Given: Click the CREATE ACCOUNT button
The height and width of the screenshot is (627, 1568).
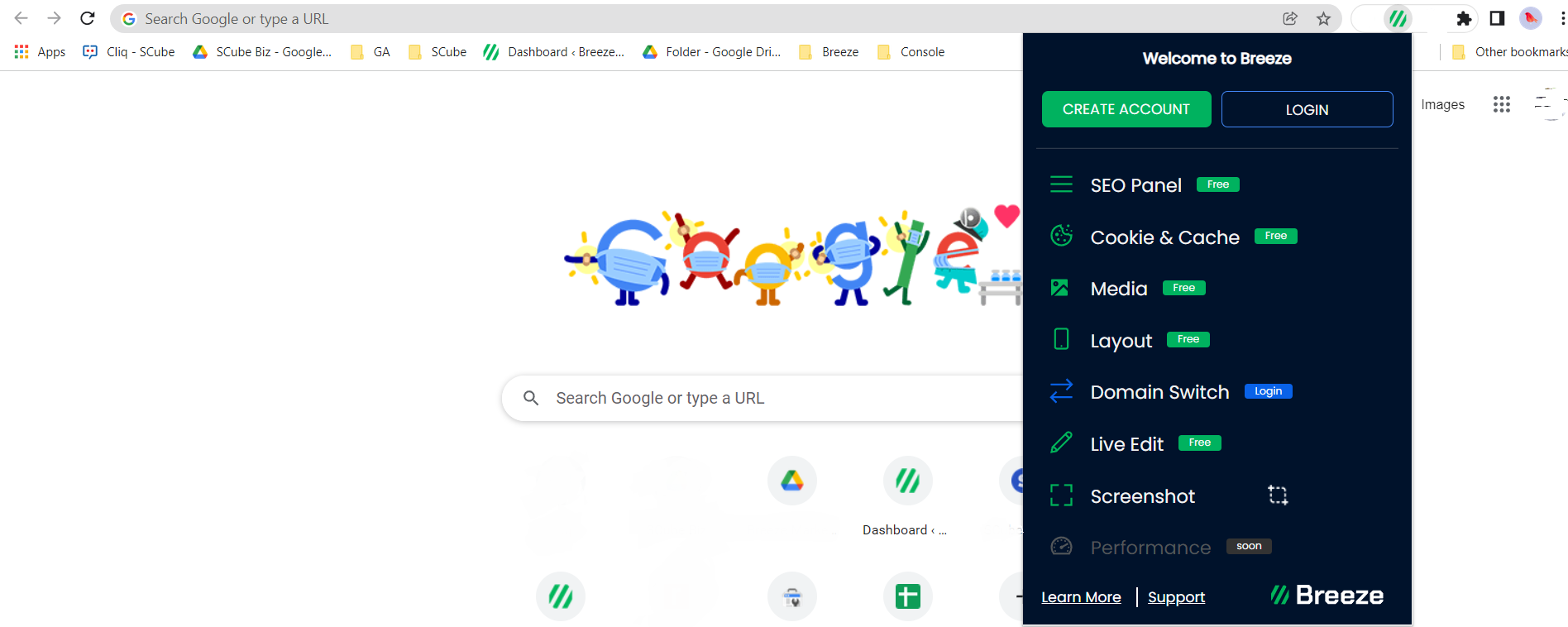Looking at the screenshot, I should coord(1126,109).
